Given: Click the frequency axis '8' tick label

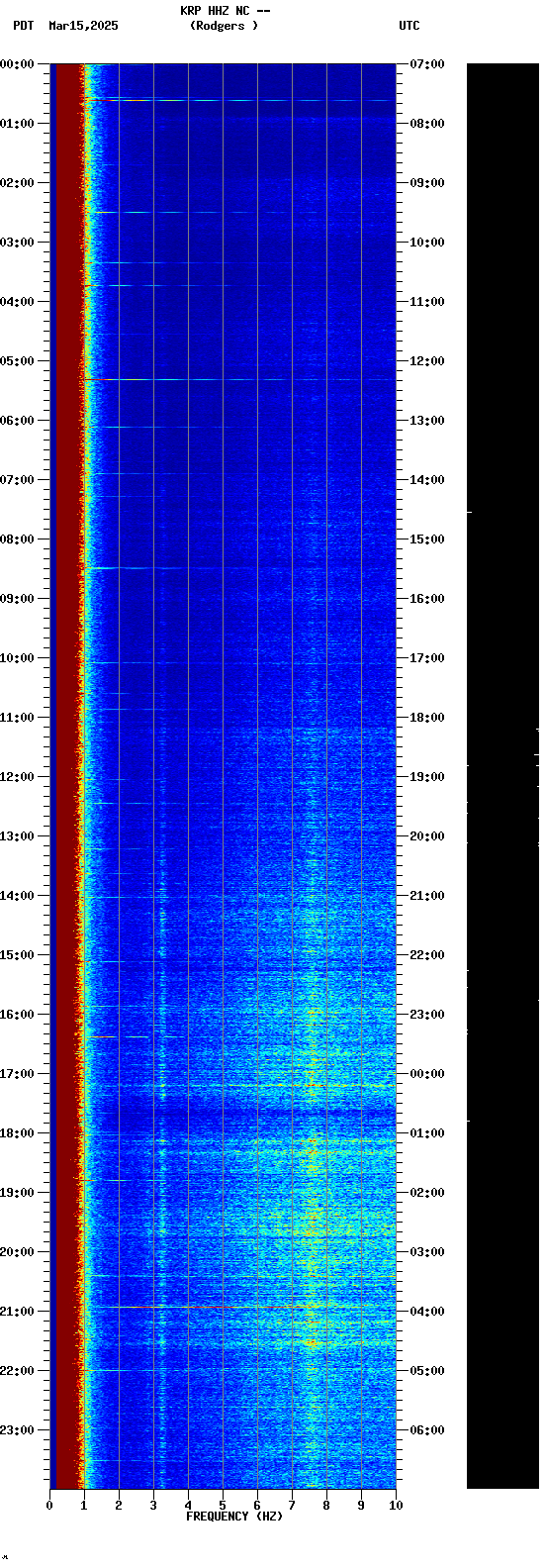Looking at the screenshot, I should [x=326, y=1506].
